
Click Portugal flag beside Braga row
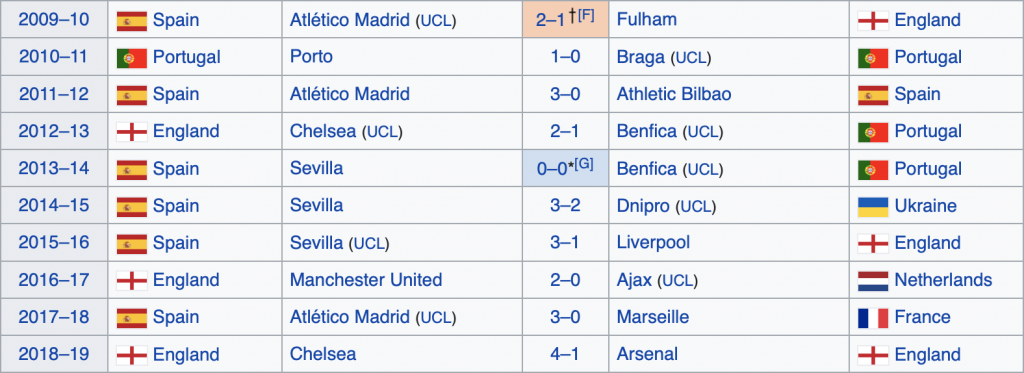click(x=872, y=58)
